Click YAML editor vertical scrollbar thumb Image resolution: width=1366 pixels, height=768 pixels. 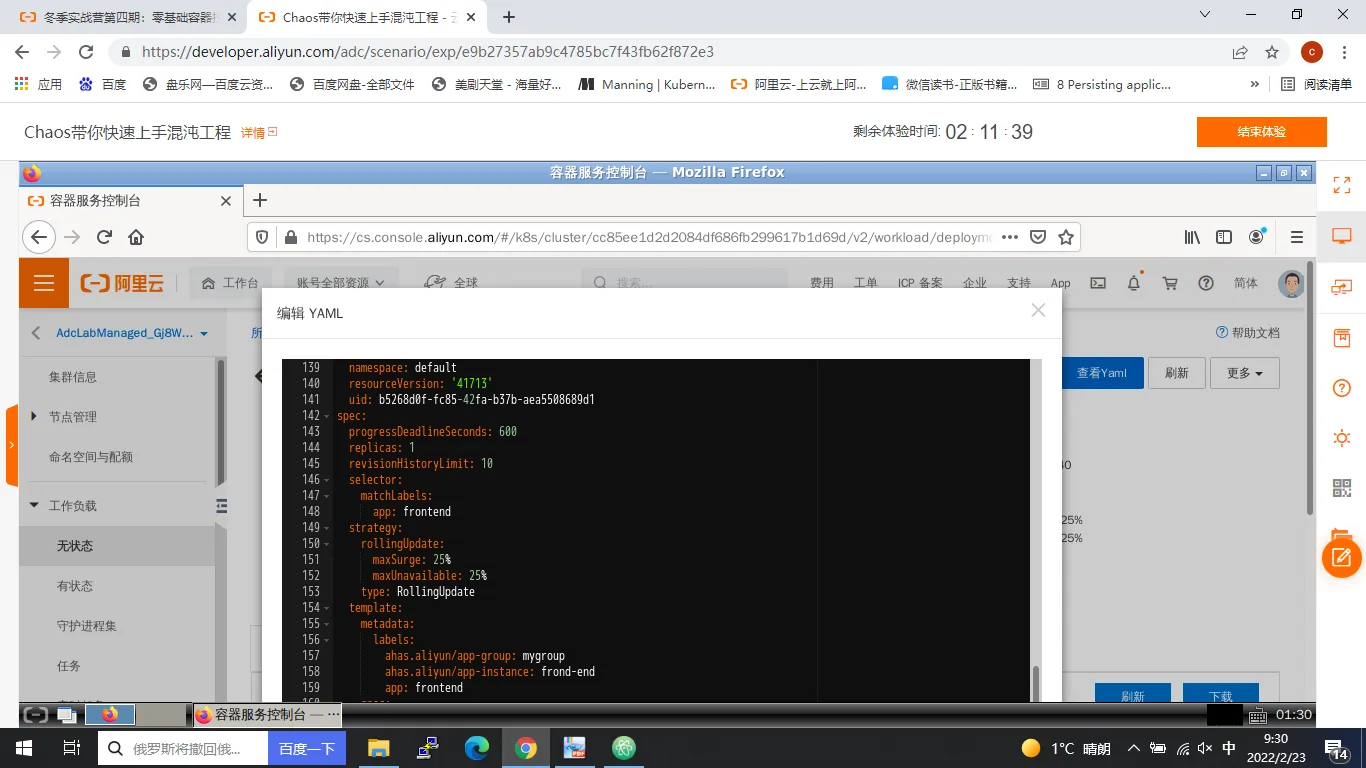tap(1036, 684)
